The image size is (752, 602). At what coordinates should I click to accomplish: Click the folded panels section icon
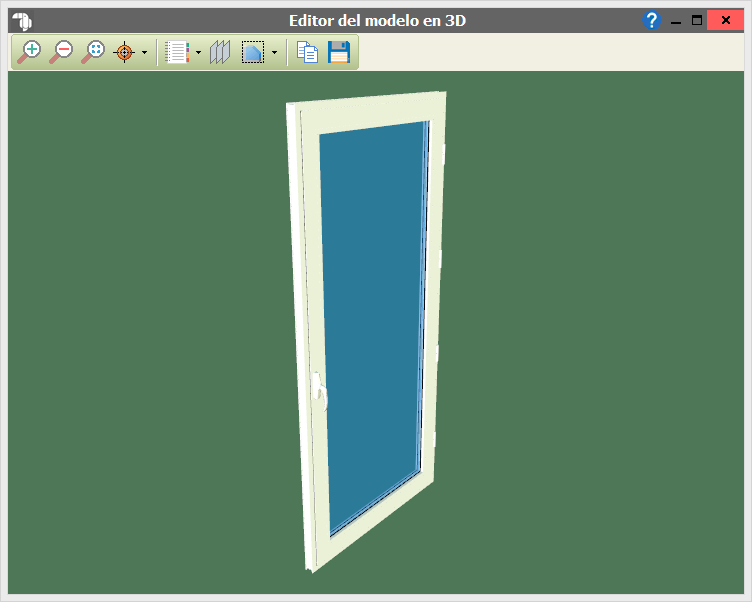pos(220,52)
